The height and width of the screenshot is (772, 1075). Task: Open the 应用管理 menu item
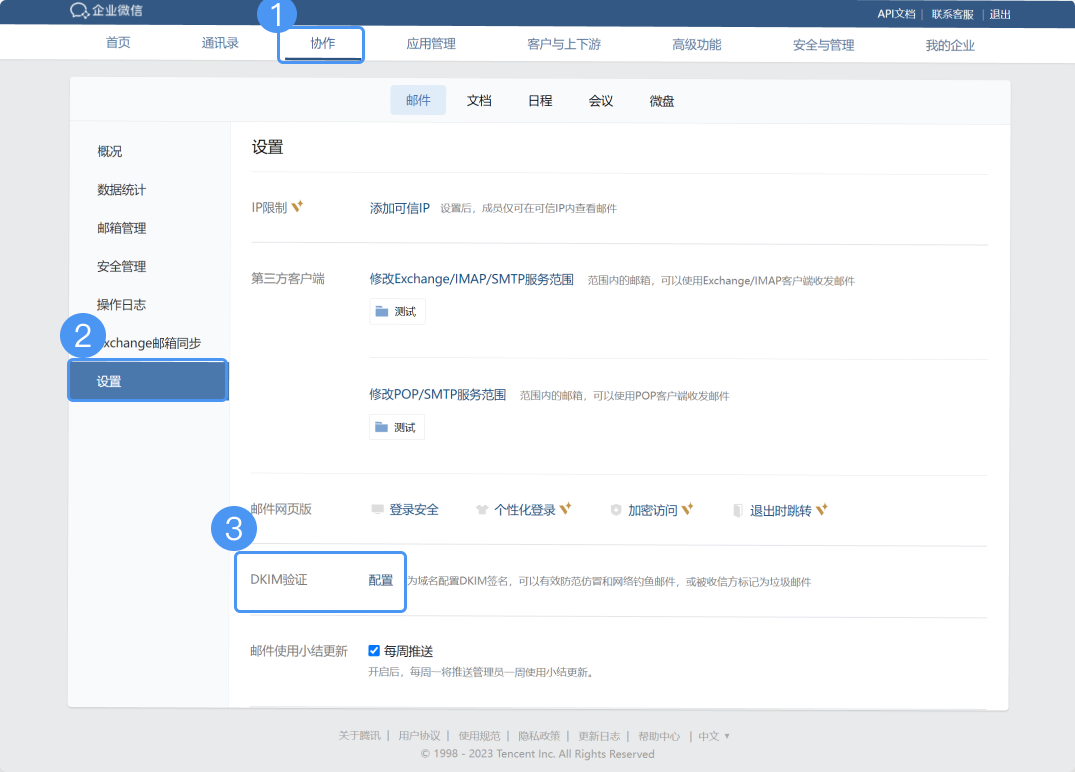coord(431,44)
